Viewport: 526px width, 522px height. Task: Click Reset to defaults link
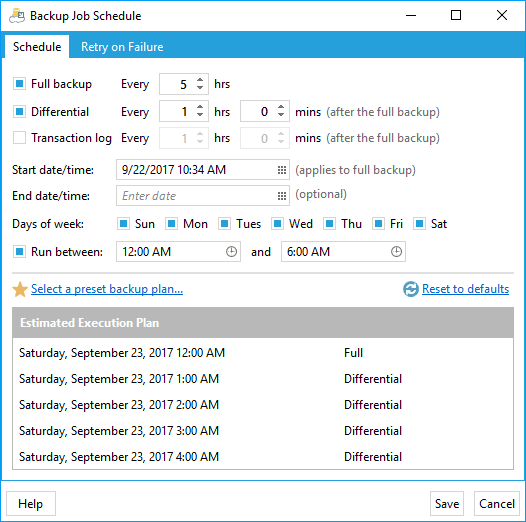(x=466, y=289)
